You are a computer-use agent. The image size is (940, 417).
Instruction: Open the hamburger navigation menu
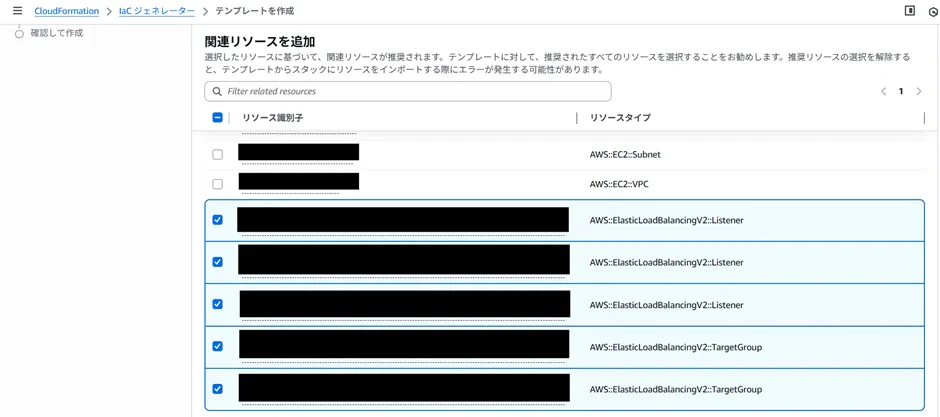17,11
